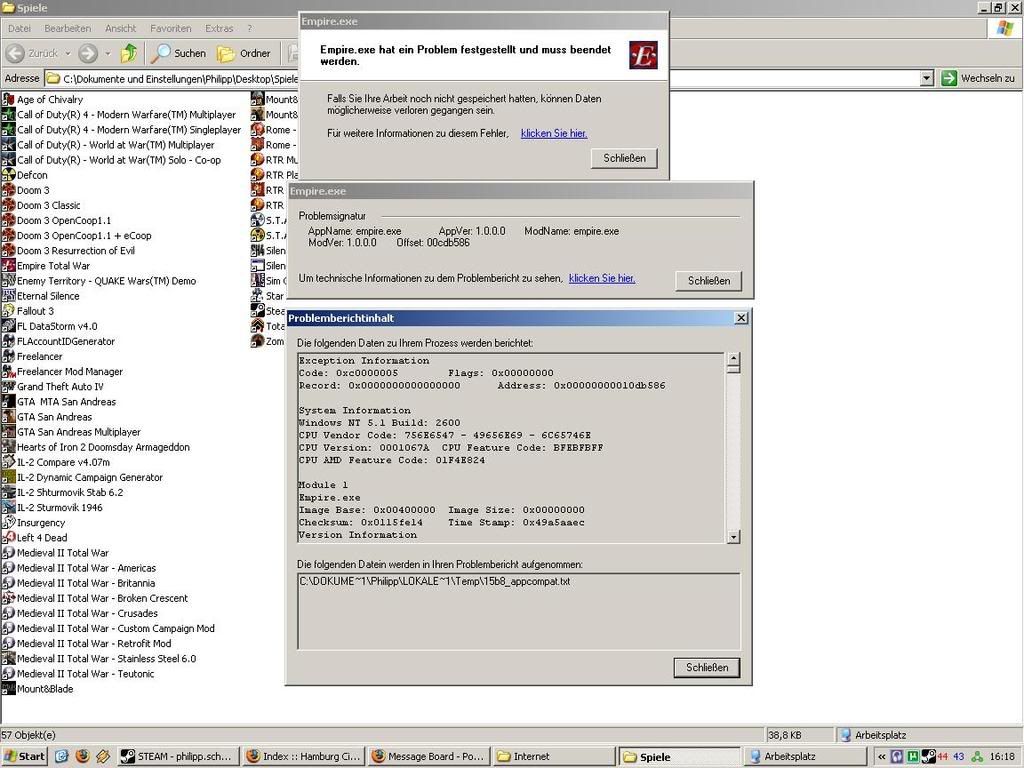
Task: Click Schließen in the Empire.exe error dialog
Action: click(x=624, y=158)
